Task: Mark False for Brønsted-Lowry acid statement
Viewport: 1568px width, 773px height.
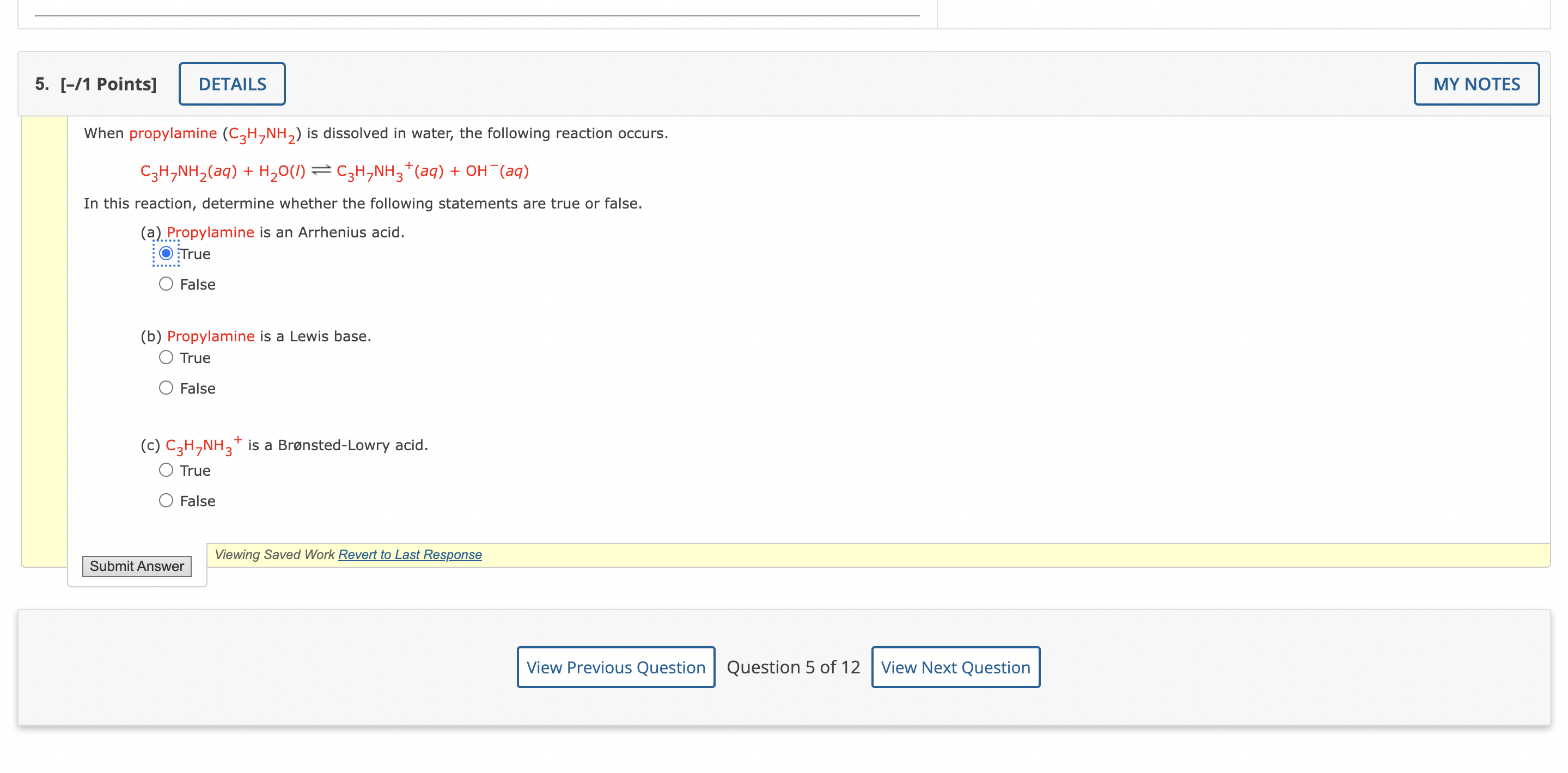Action: [x=166, y=500]
